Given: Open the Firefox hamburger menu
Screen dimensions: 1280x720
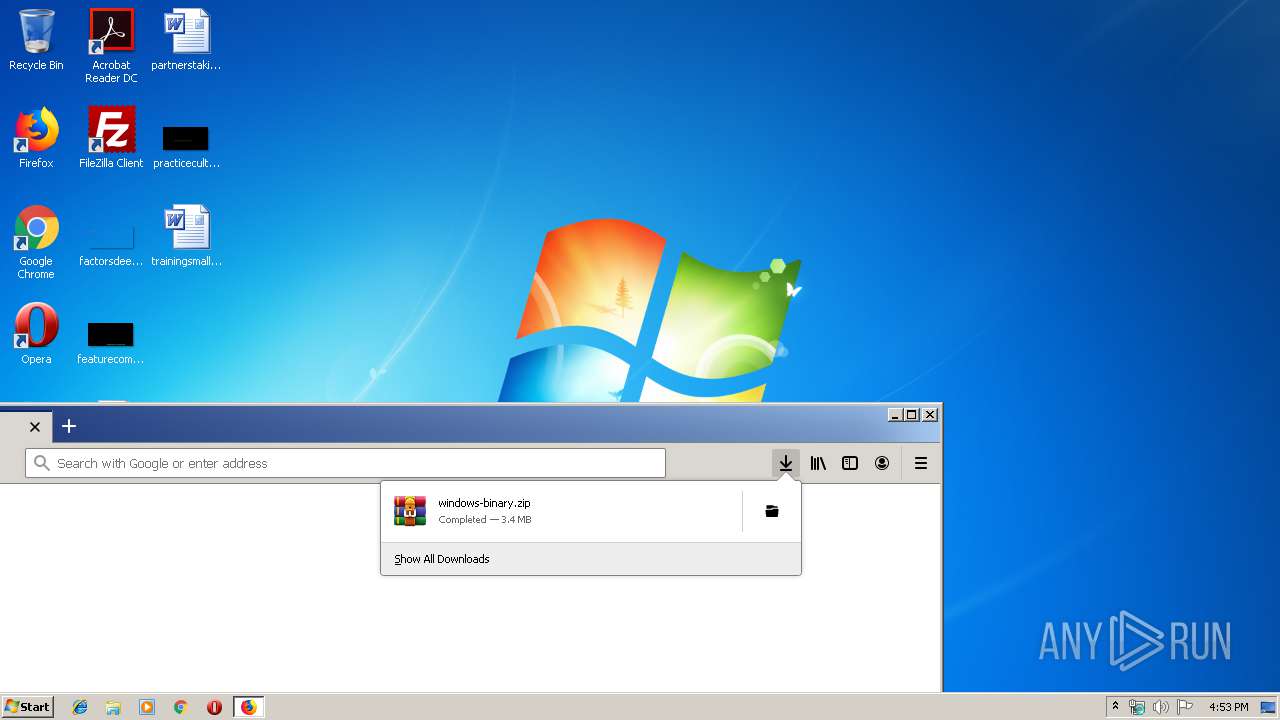Looking at the screenshot, I should [x=921, y=463].
